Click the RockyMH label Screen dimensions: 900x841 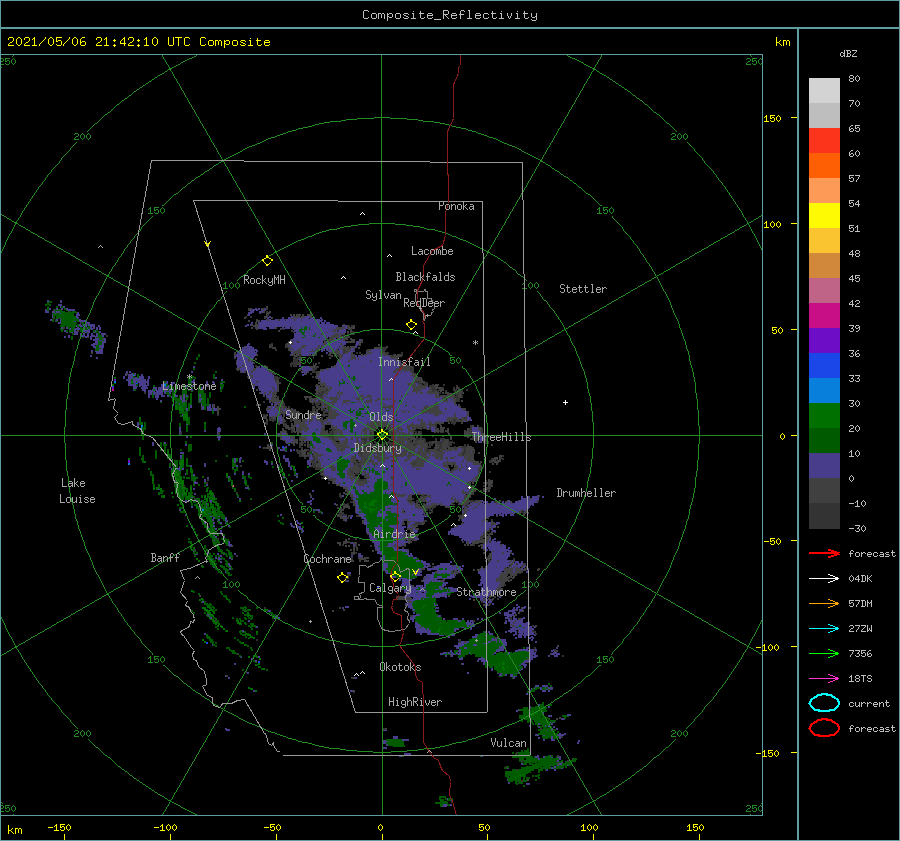pyautogui.click(x=264, y=280)
